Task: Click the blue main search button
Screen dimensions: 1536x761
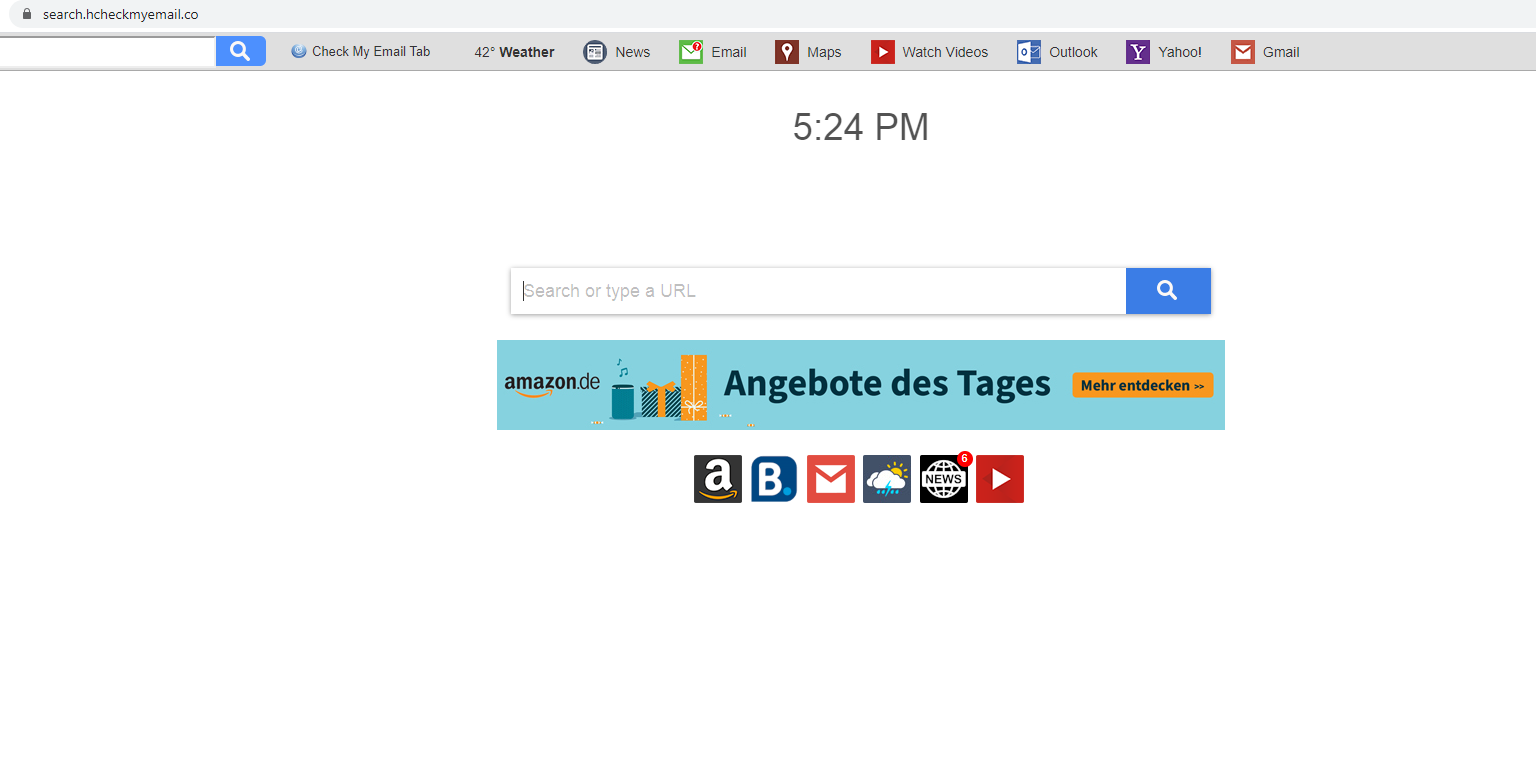Action: pos(1168,291)
